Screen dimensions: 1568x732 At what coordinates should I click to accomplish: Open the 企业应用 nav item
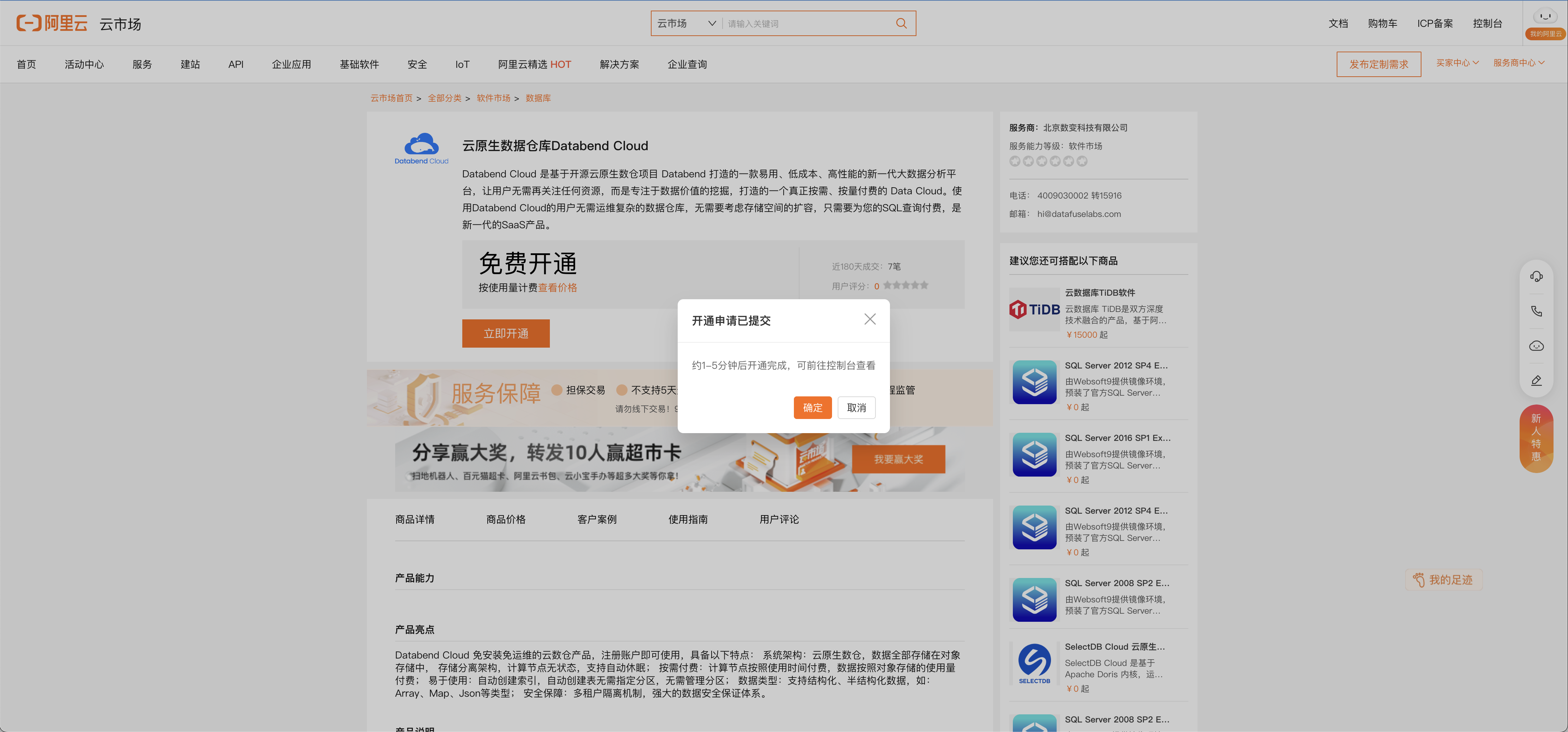click(291, 64)
